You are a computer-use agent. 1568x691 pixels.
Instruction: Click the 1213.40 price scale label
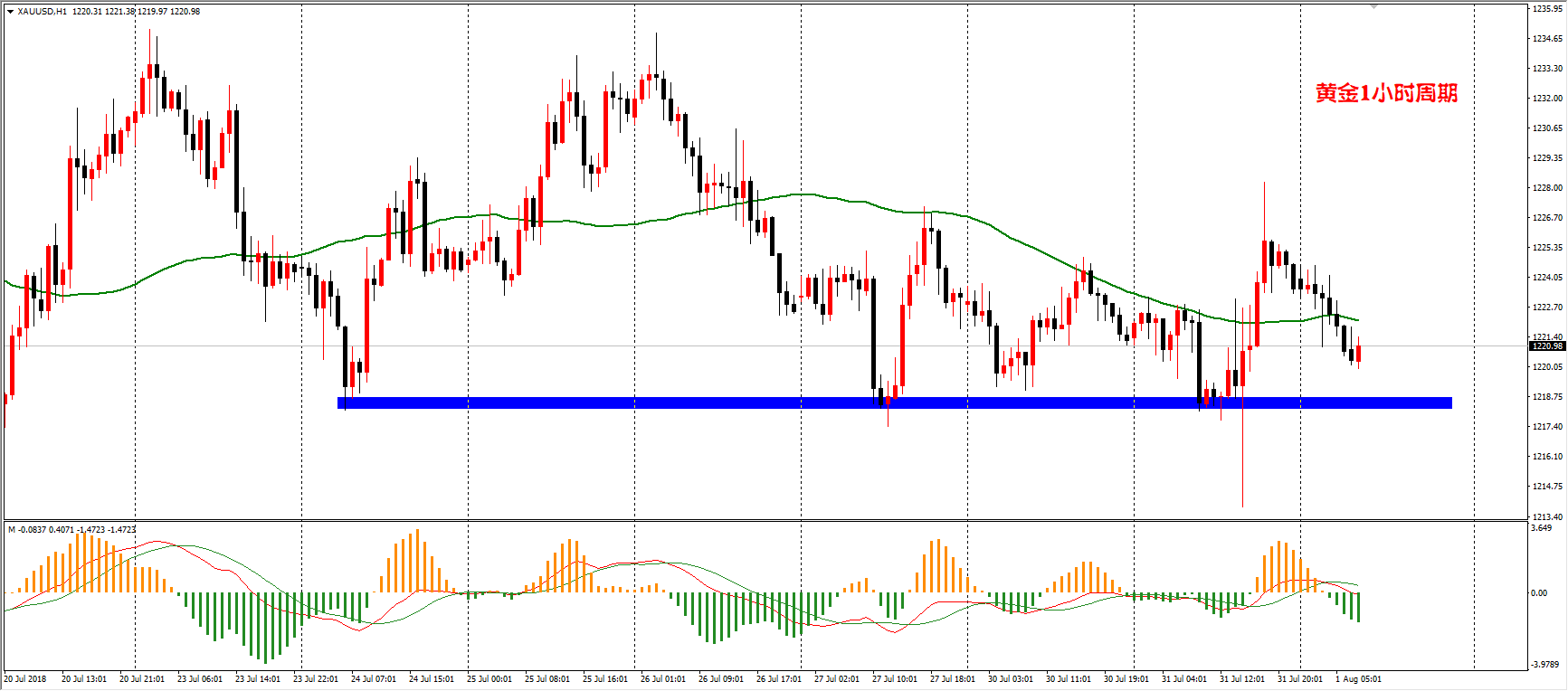[x=1547, y=516]
